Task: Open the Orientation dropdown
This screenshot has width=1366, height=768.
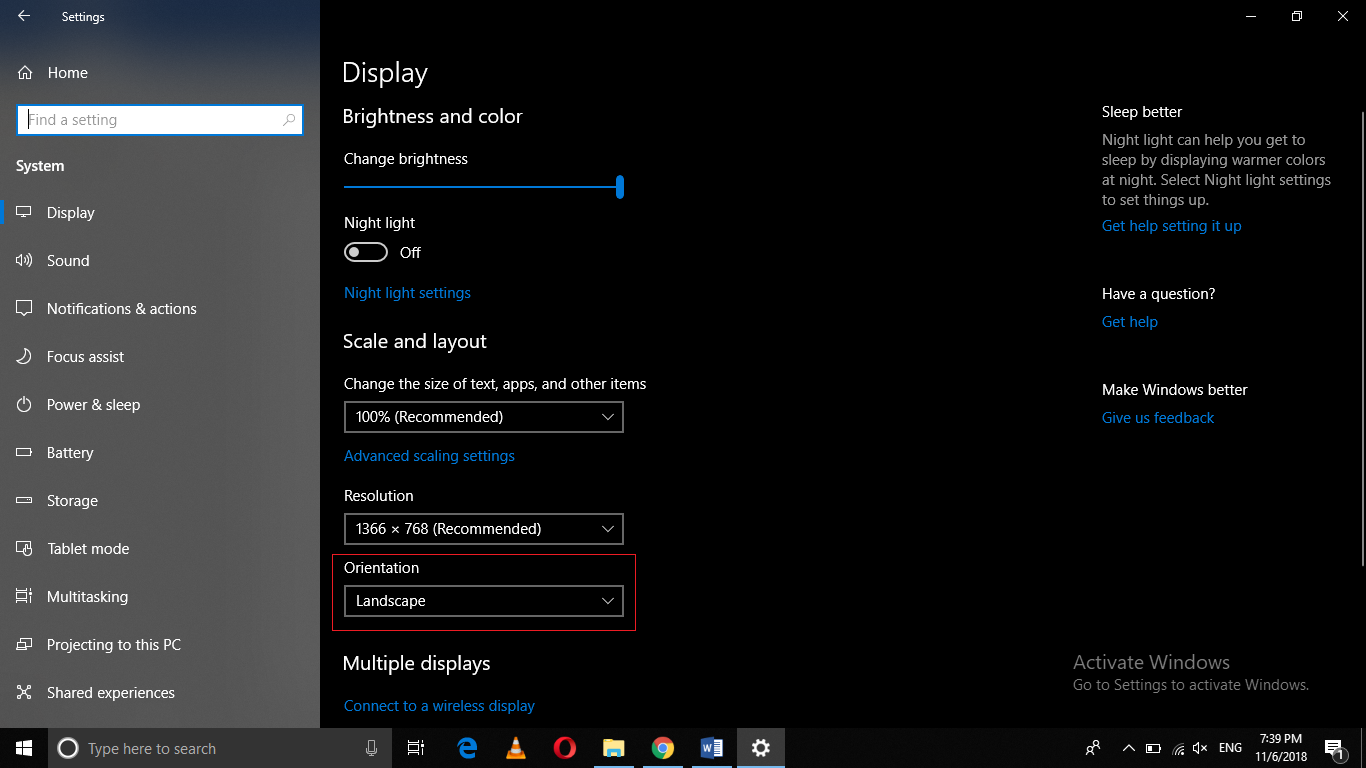Action: [483, 600]
